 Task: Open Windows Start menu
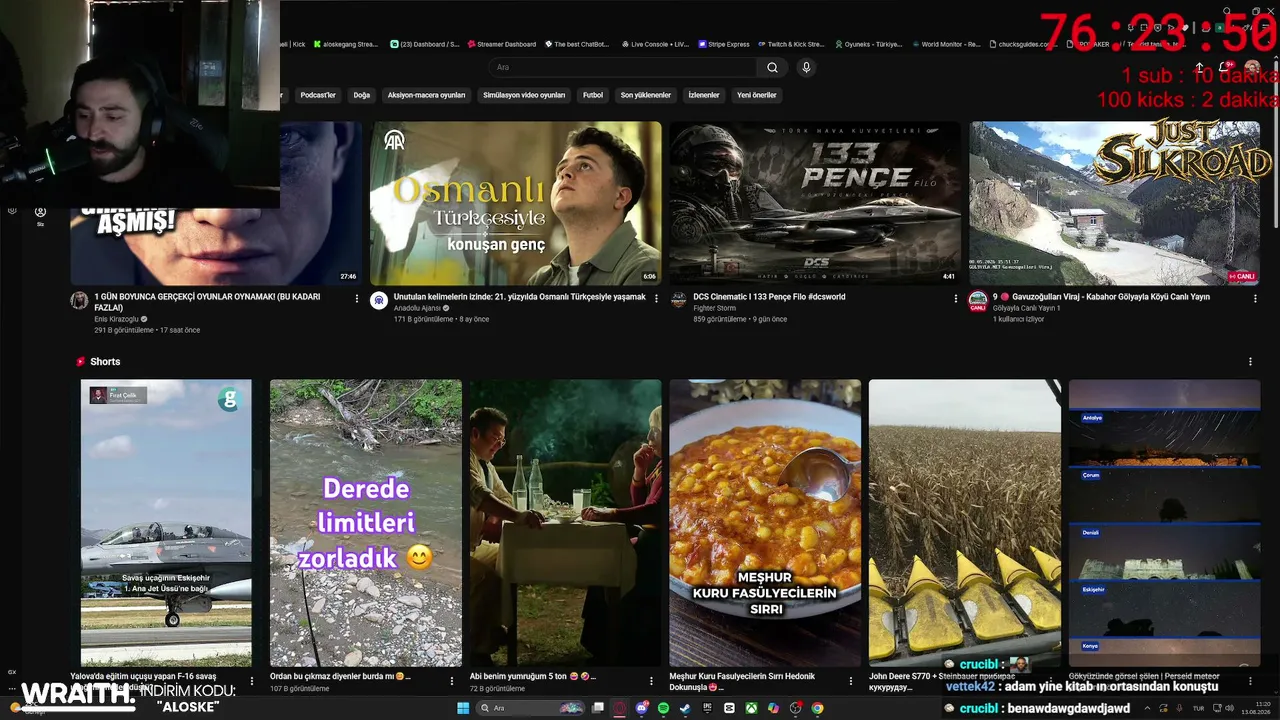[x=463, y=708]
